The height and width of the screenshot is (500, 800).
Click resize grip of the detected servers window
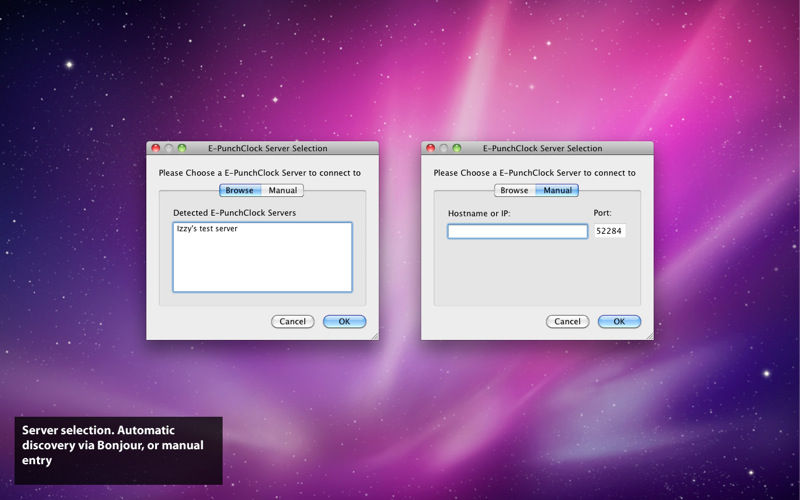pos(374,335)
